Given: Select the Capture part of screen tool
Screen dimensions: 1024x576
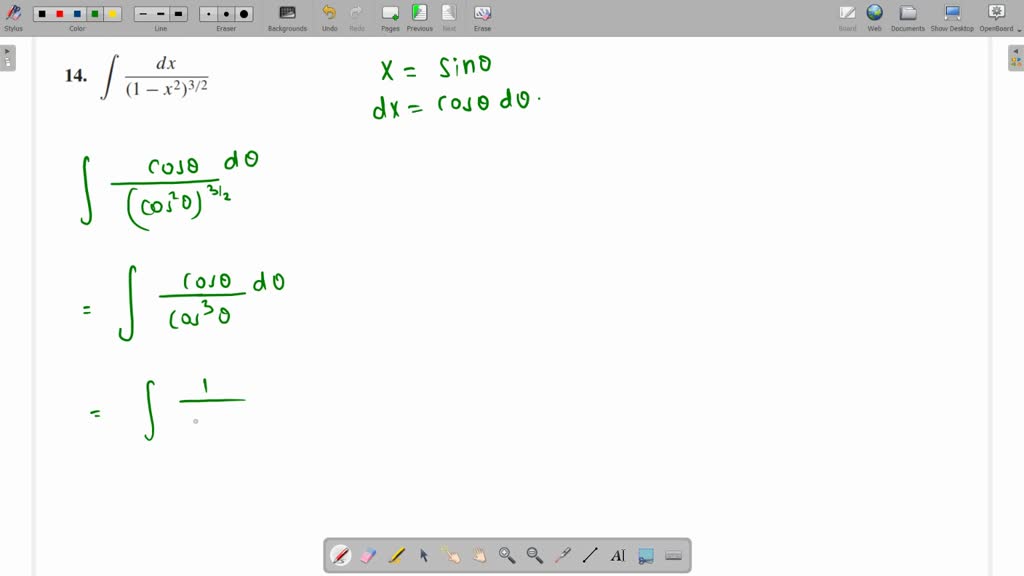Looking at the screenshot, I should pos(645,555).
